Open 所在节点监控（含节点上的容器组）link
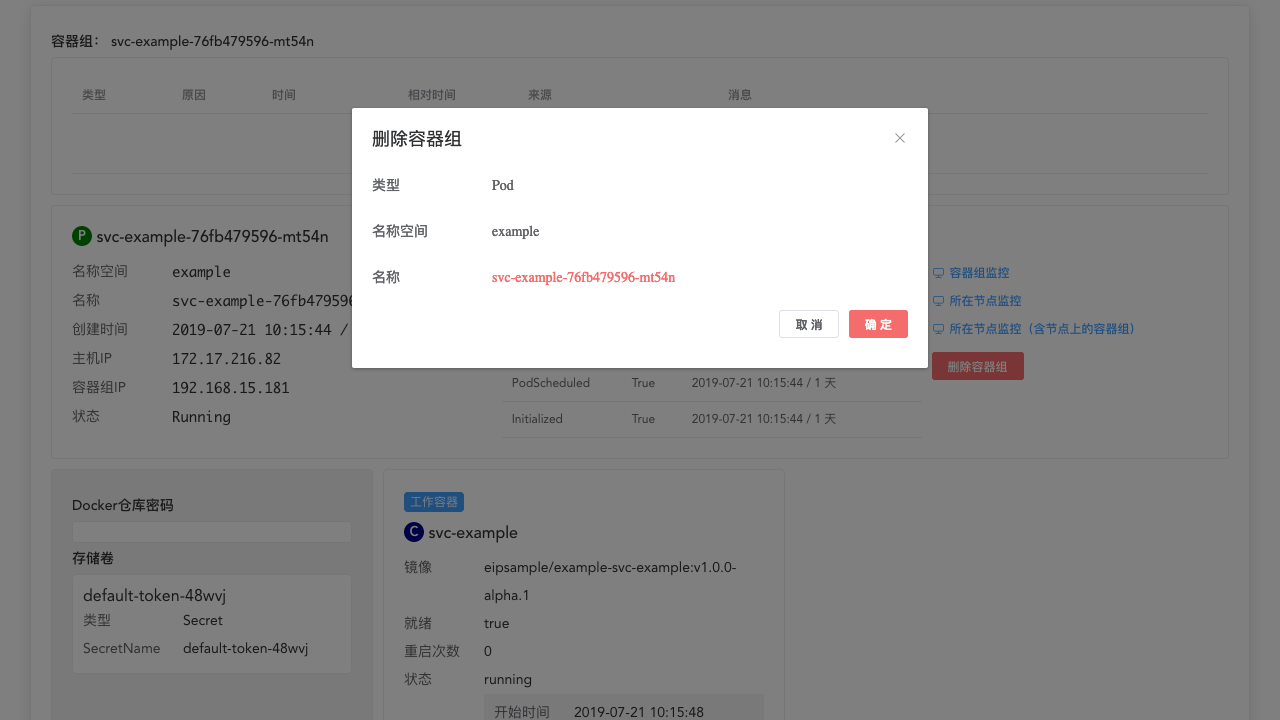Image resolution: width=1280 pixels, height=720 pixels. tap(1042, 329)
